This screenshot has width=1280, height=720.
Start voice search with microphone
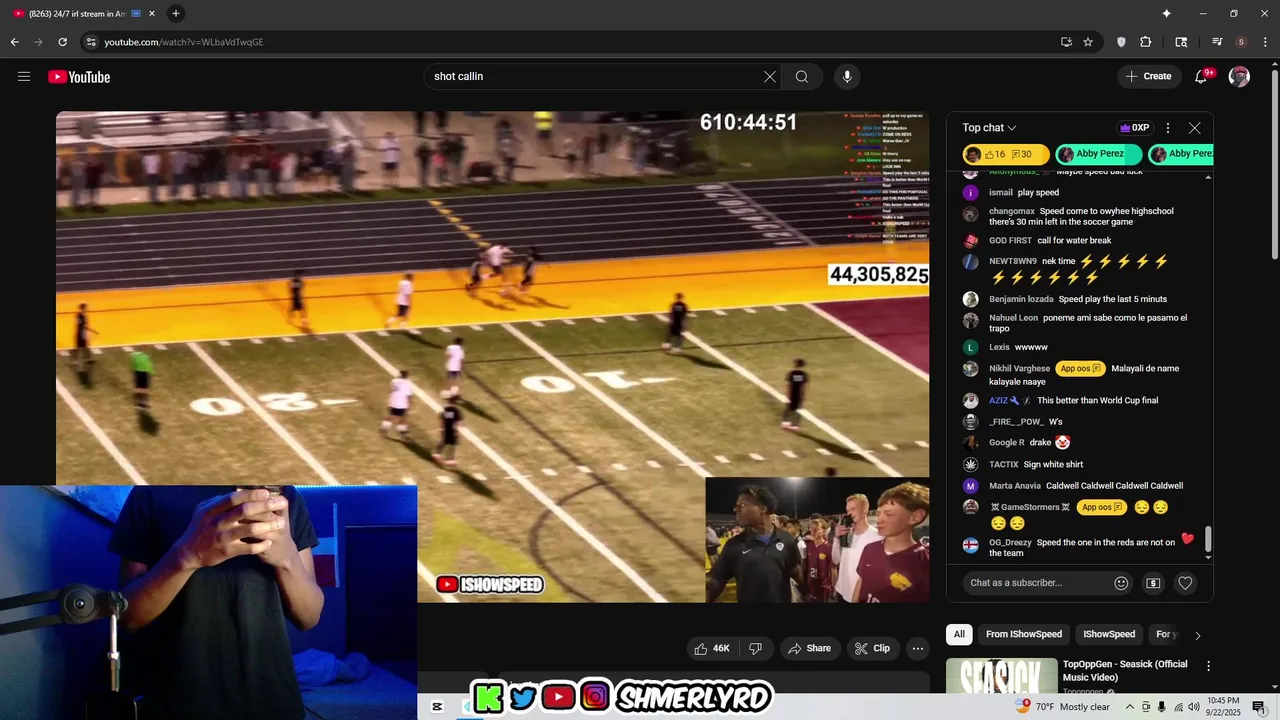click(x=847, y=77)
